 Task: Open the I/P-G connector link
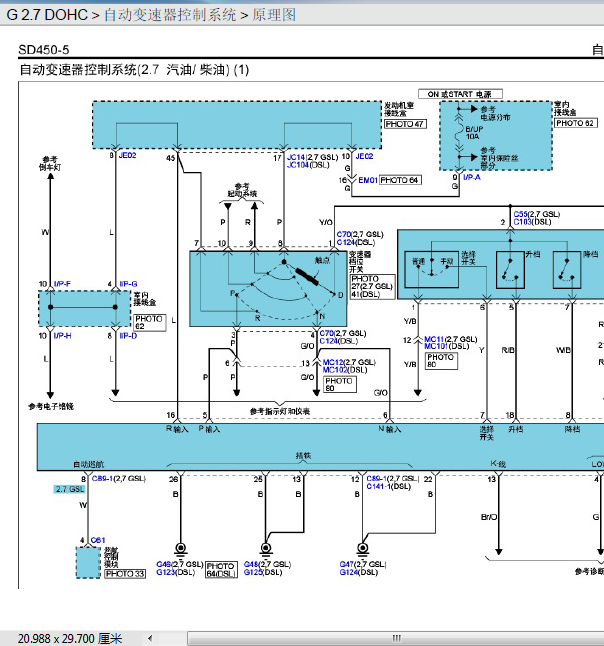tap(128, 284)
